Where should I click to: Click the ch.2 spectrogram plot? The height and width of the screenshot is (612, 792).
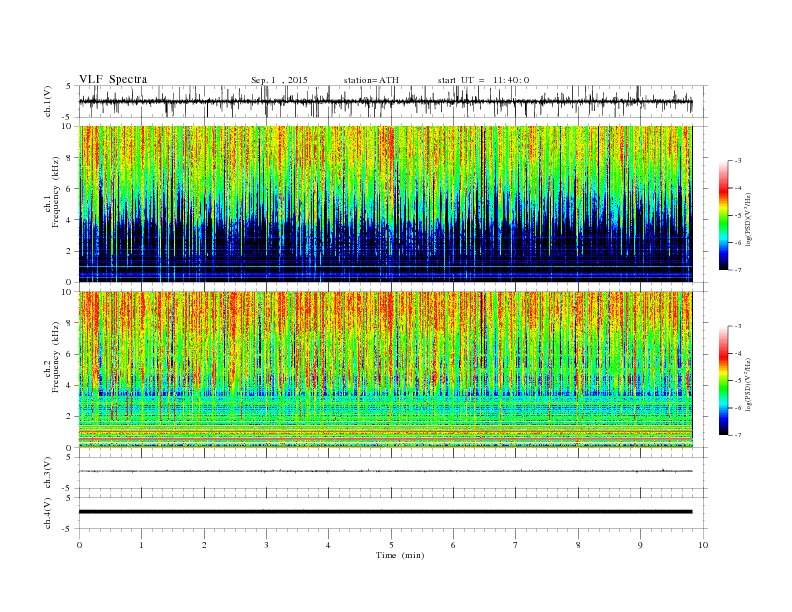tap(386, 370)
